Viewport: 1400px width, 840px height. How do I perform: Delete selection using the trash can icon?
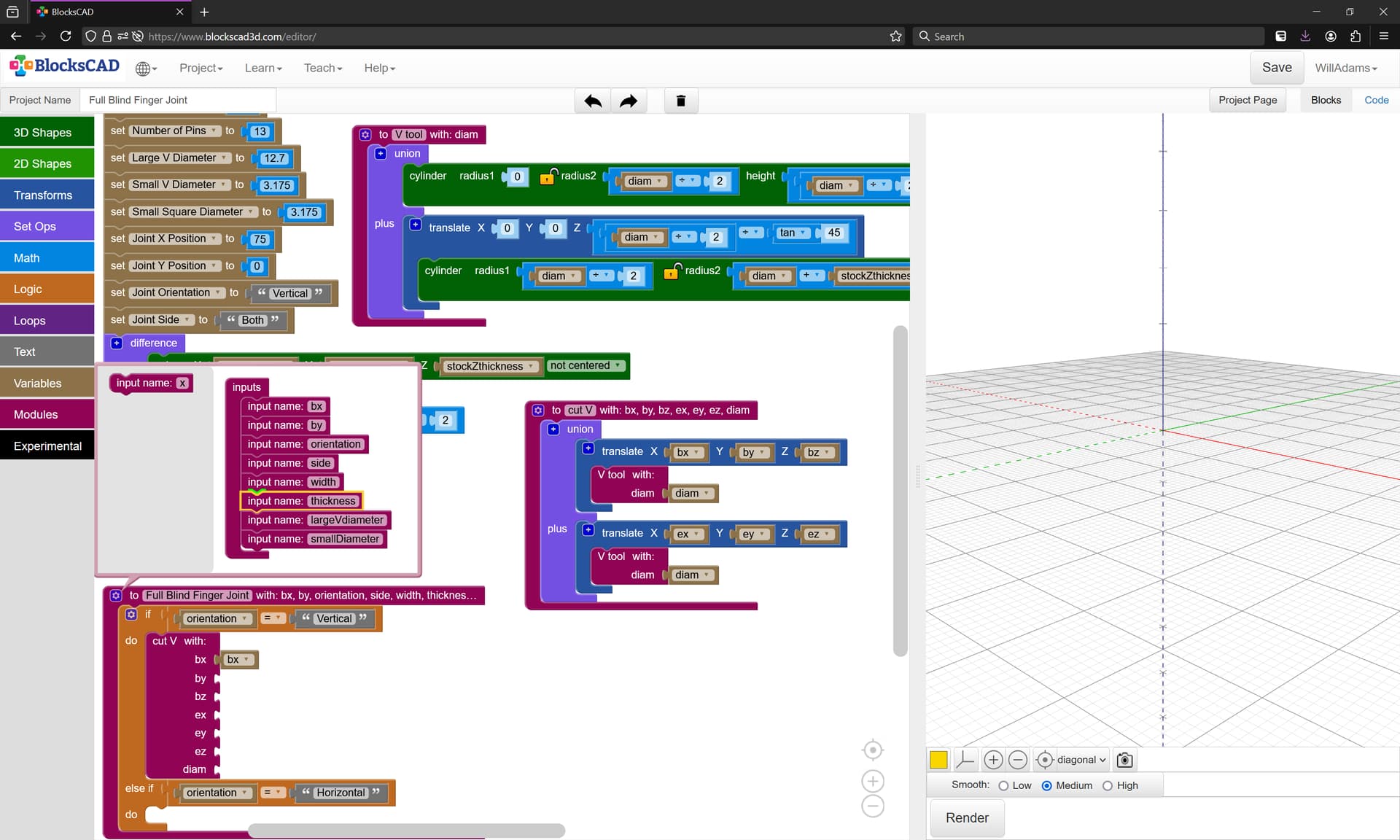(x=681, y=101)
